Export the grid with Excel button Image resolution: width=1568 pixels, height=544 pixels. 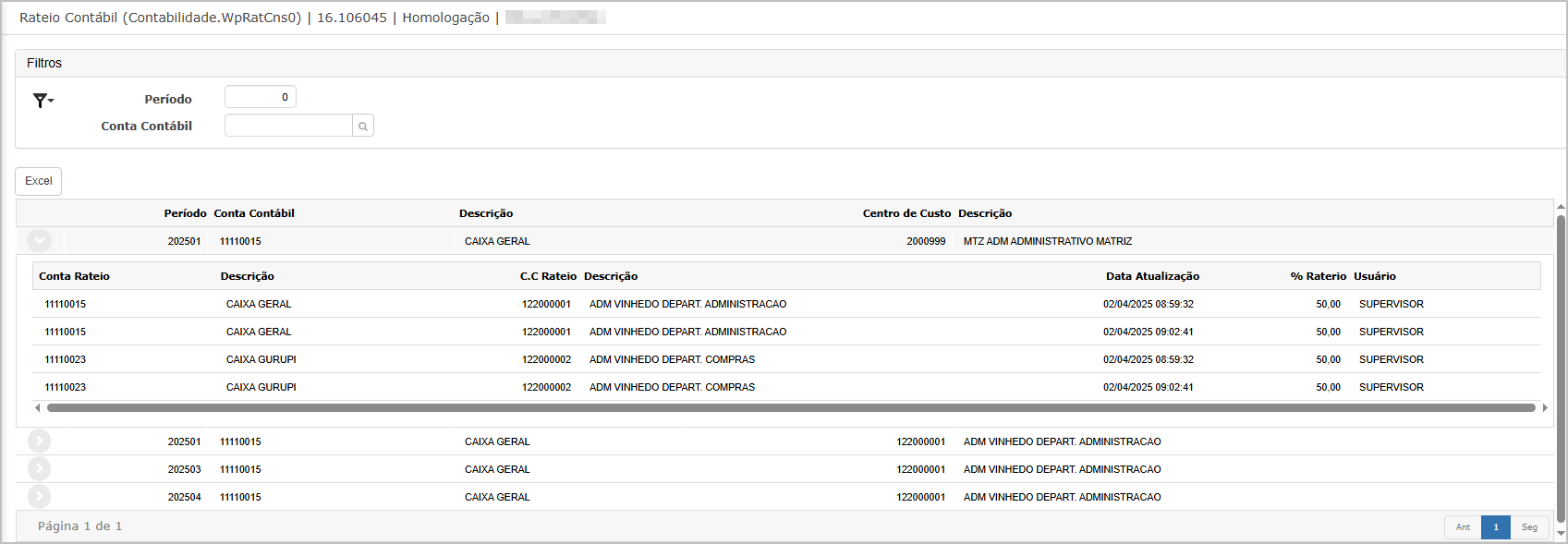(x=38, y=181)
